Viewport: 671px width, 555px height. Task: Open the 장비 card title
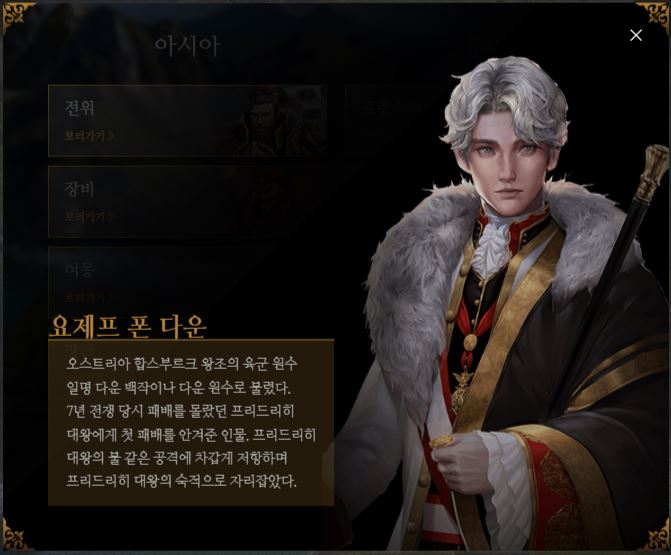79,188
